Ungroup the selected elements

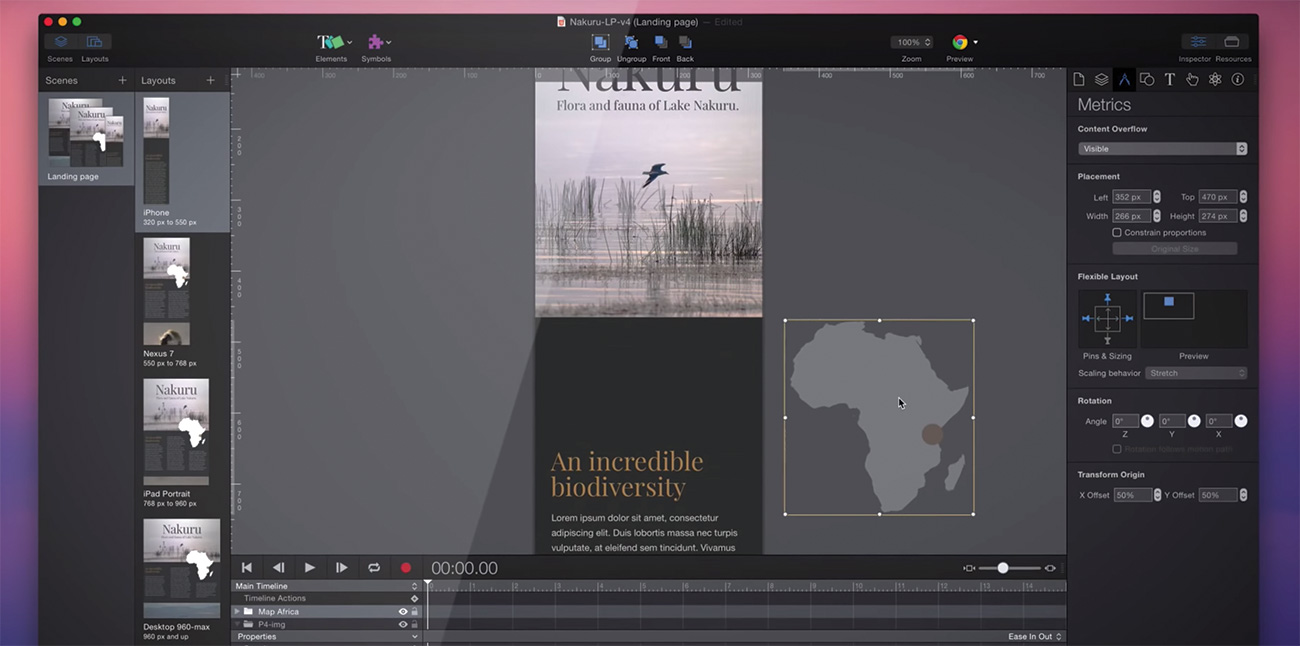tap(631, 42)
